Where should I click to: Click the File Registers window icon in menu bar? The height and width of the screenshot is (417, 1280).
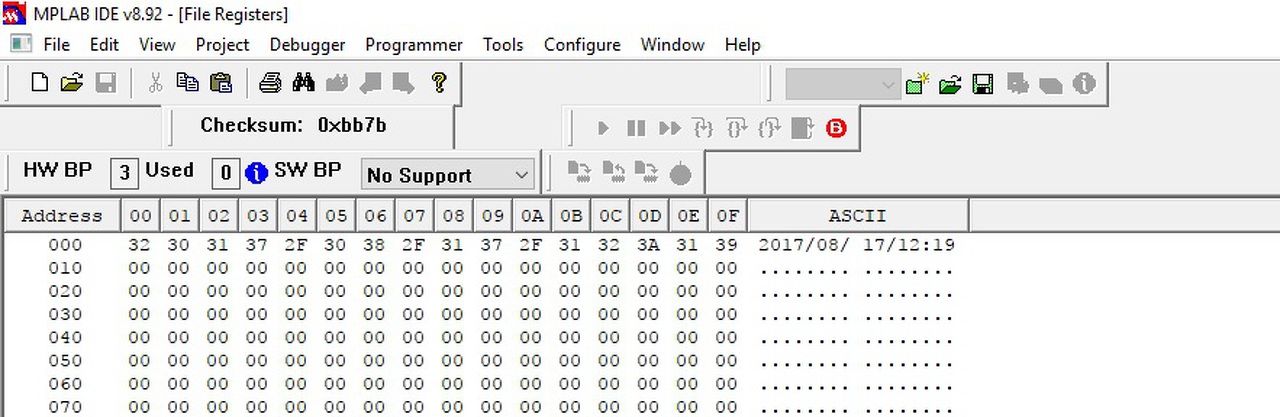pyautogui.click(x=21, y=44)
